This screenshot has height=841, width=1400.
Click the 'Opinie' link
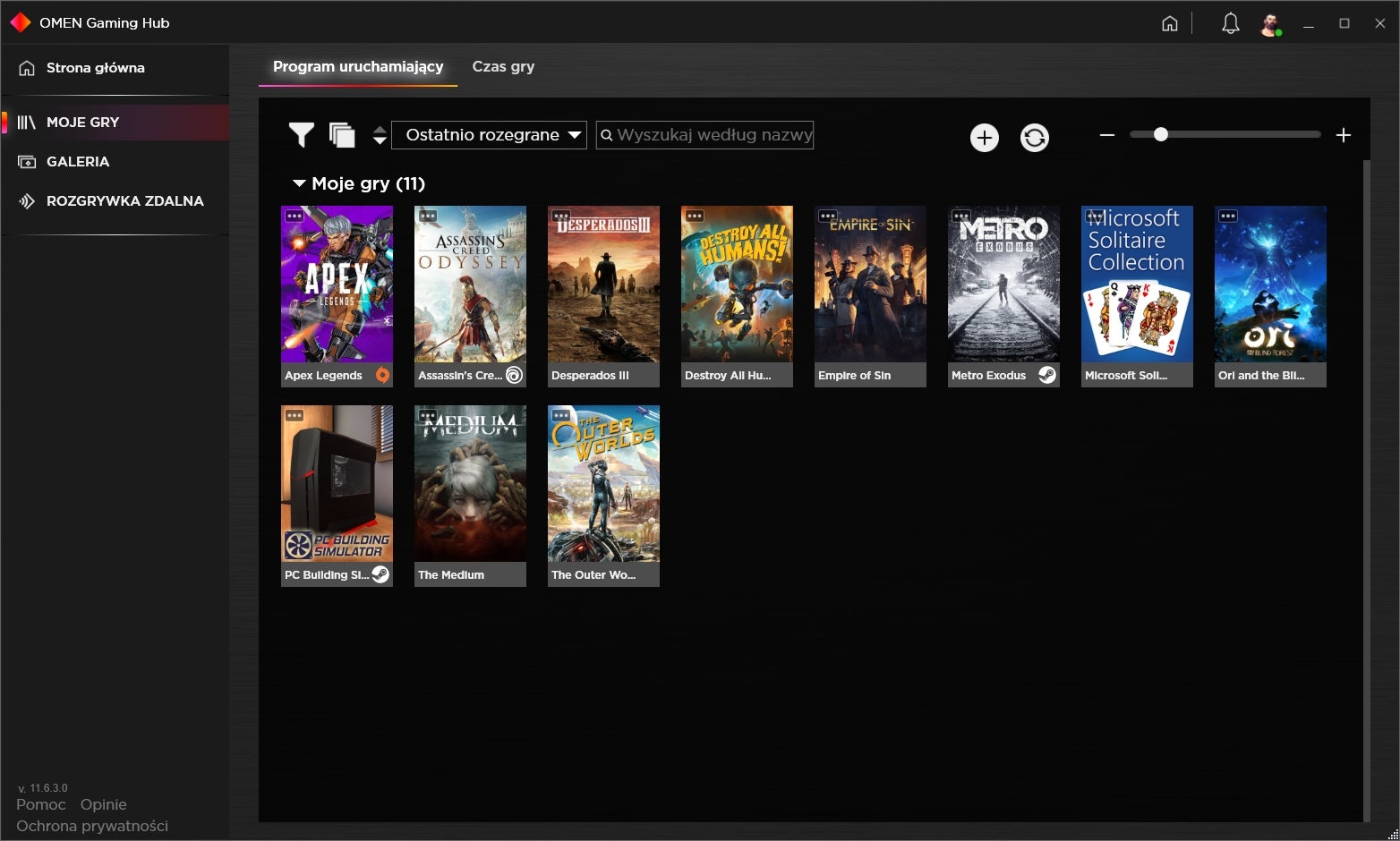[x=104, y=804]
